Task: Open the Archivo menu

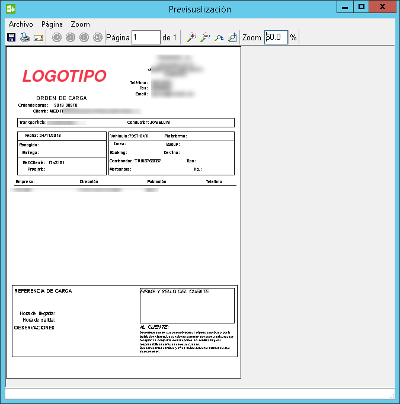Action: [x=21, y=24]
